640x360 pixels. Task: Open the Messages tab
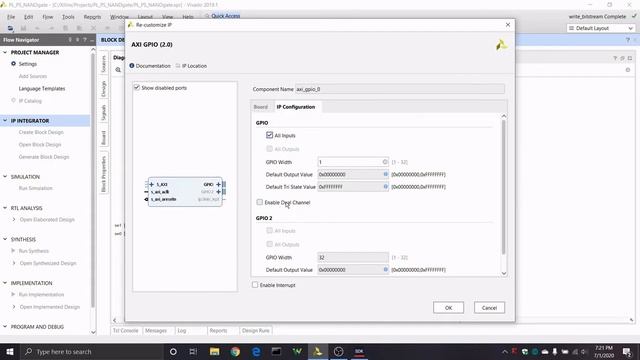point(156,331)
